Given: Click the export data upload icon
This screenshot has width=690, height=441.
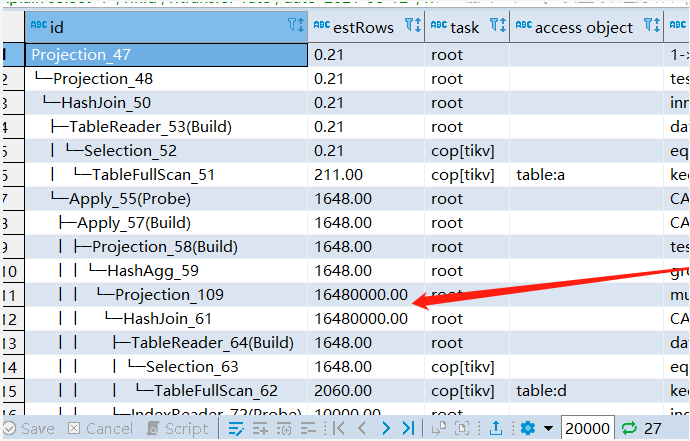Looking at the screenshot, I should click(496, 428).
